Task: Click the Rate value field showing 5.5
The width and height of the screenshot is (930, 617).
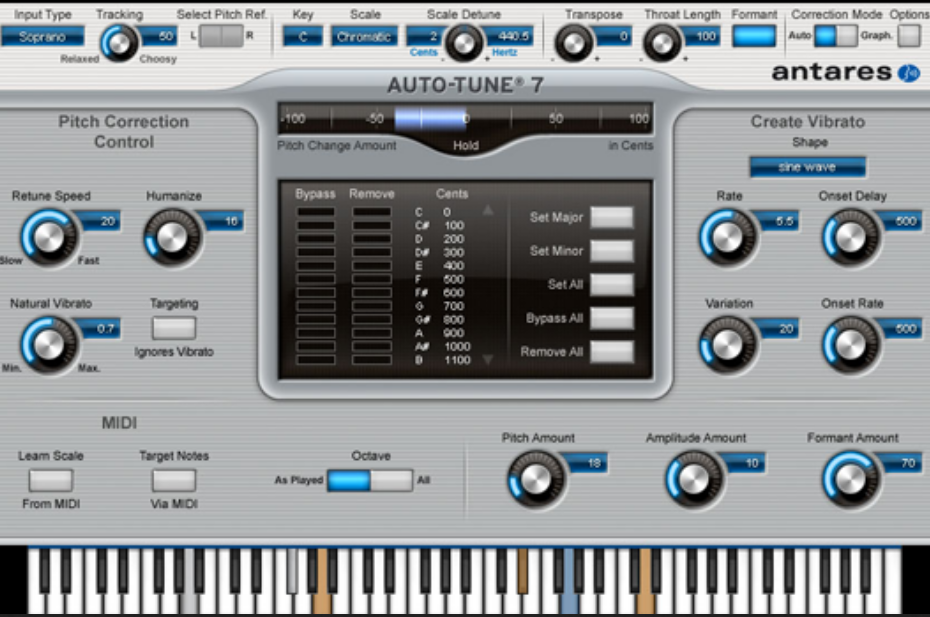Action: [x=779, y=221]
